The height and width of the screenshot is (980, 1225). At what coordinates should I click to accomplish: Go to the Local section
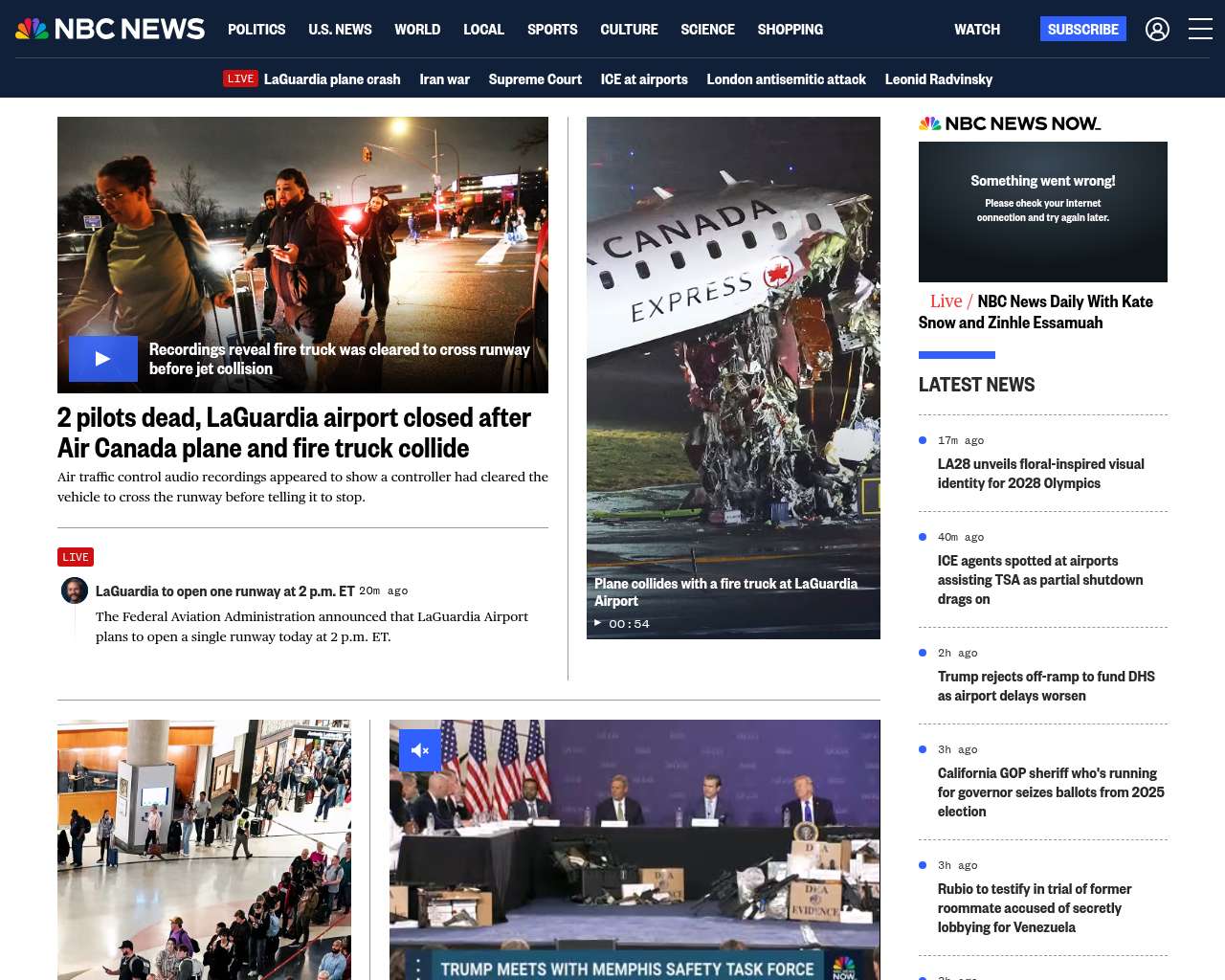[x=483, y=30]
